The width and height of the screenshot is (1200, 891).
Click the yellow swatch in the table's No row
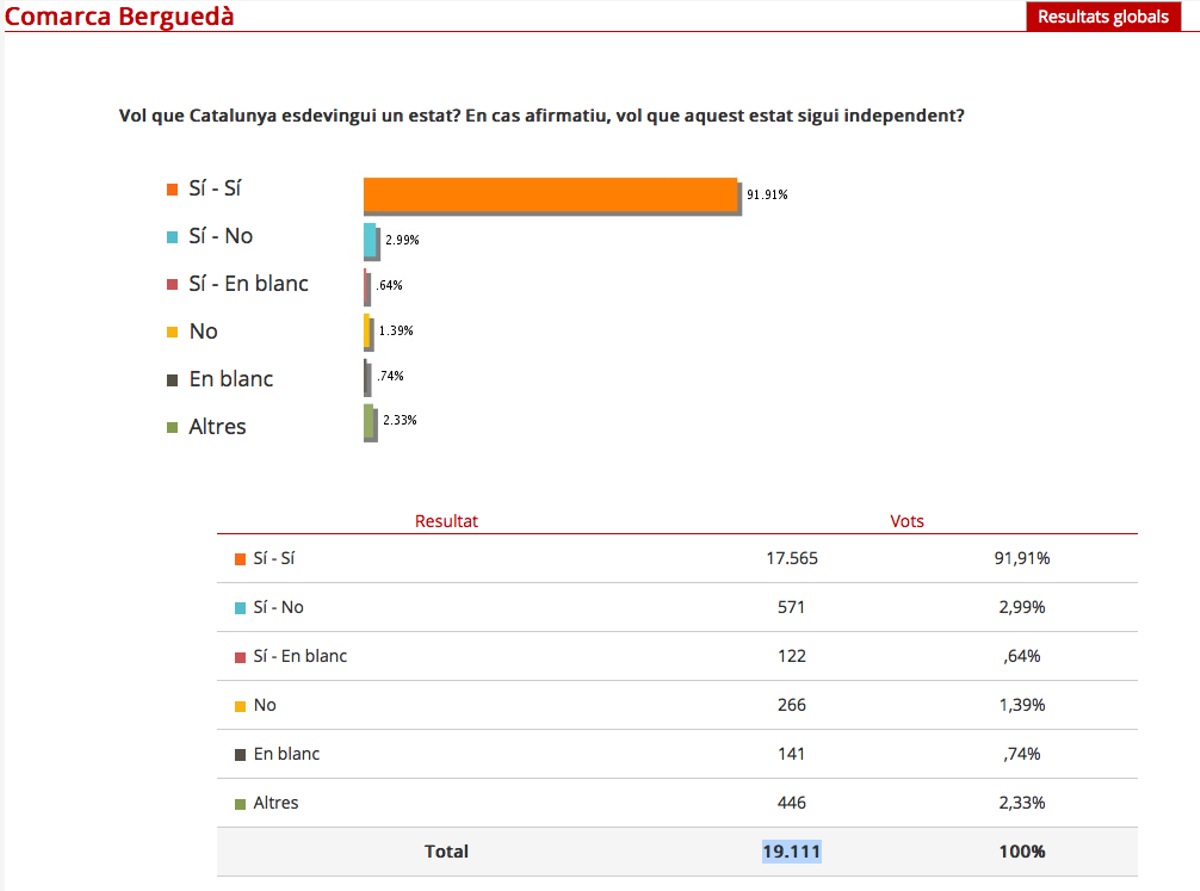240,706
